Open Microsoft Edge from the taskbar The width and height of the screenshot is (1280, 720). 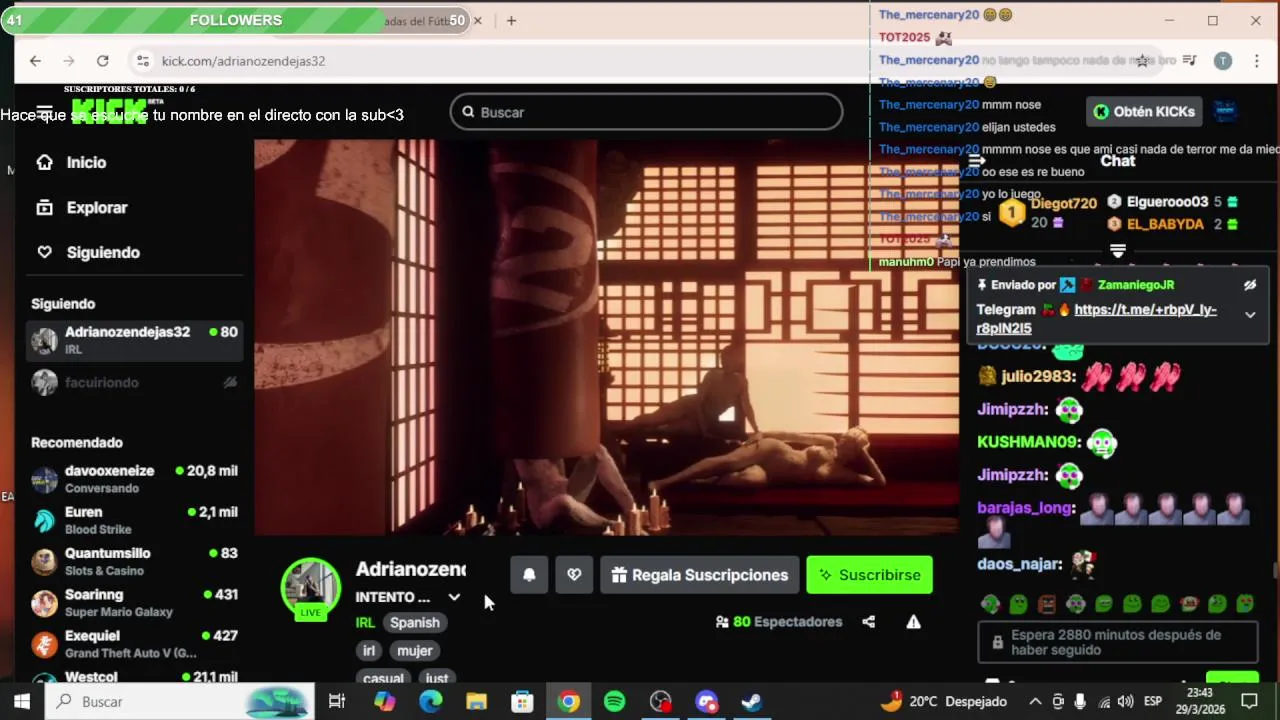point(431,702)
